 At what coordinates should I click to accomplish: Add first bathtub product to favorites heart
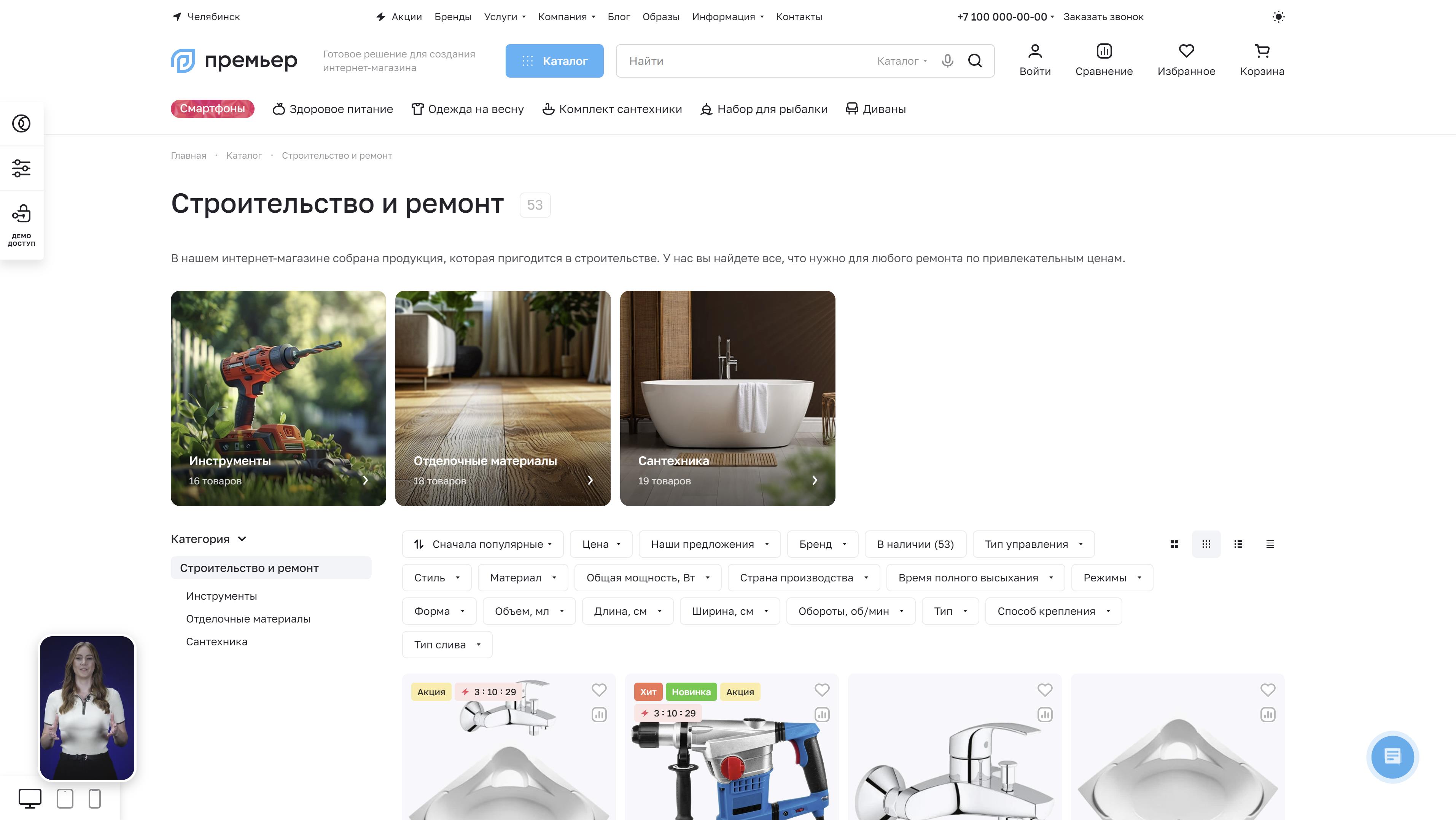pos(598,690)
